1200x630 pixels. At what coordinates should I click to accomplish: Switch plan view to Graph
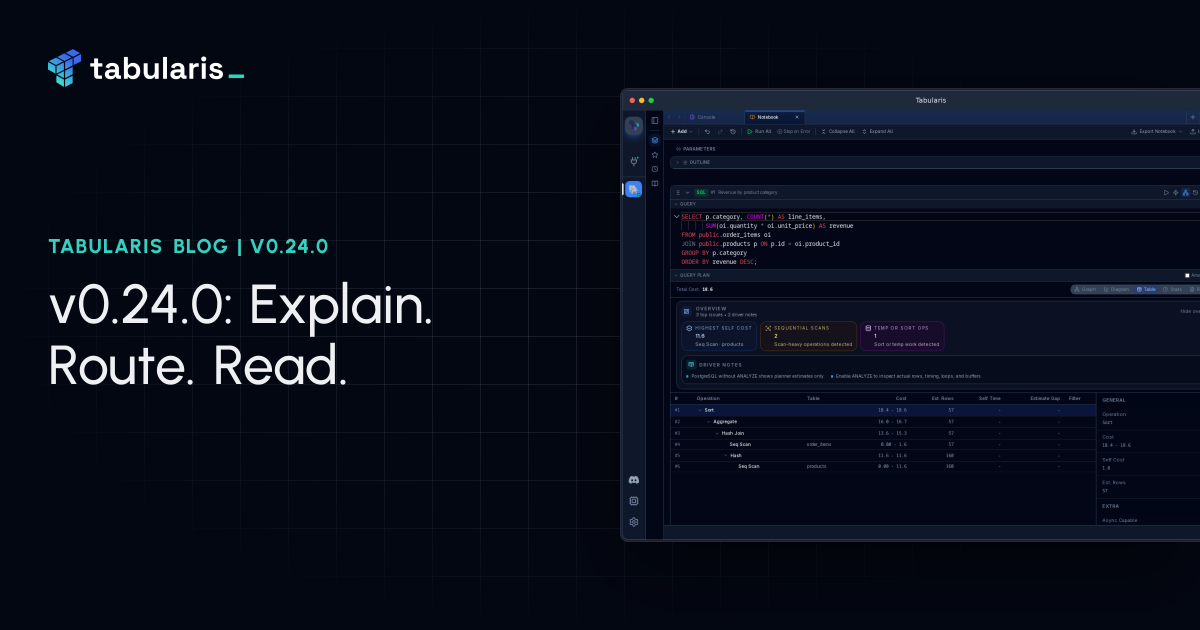[x=1085, y=289]
